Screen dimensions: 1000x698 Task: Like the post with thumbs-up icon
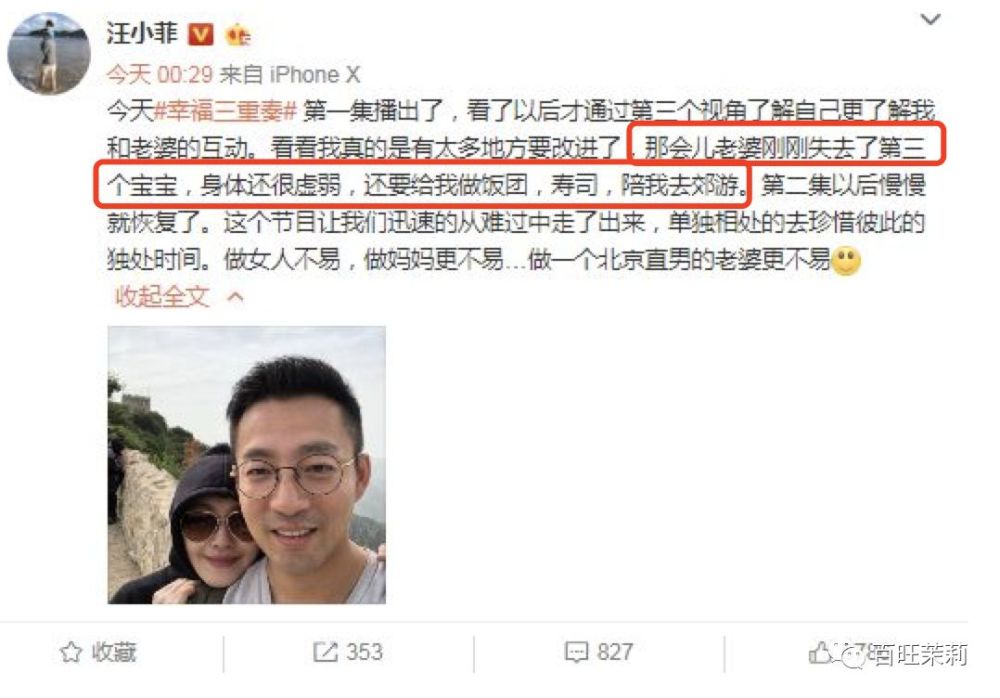[820, 652]
